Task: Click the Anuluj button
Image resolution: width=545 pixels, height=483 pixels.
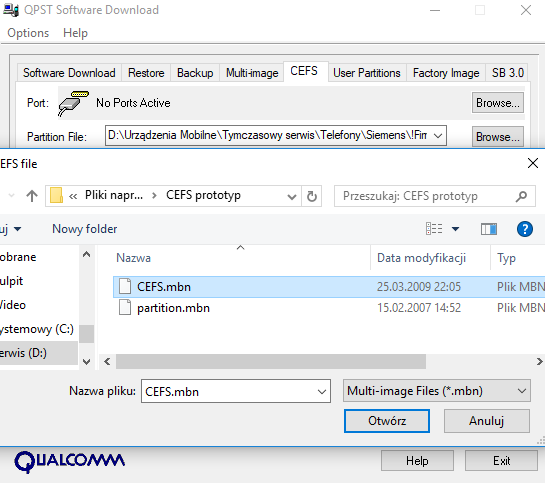Action: coord(487,421)
